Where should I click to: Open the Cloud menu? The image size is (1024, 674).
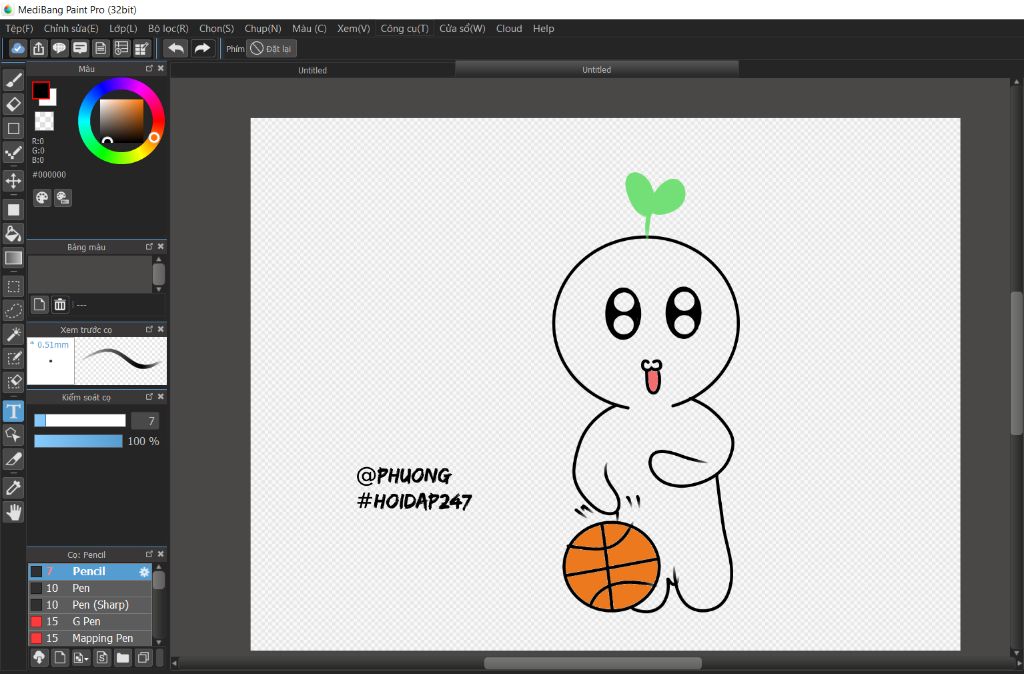click(509, 29)
